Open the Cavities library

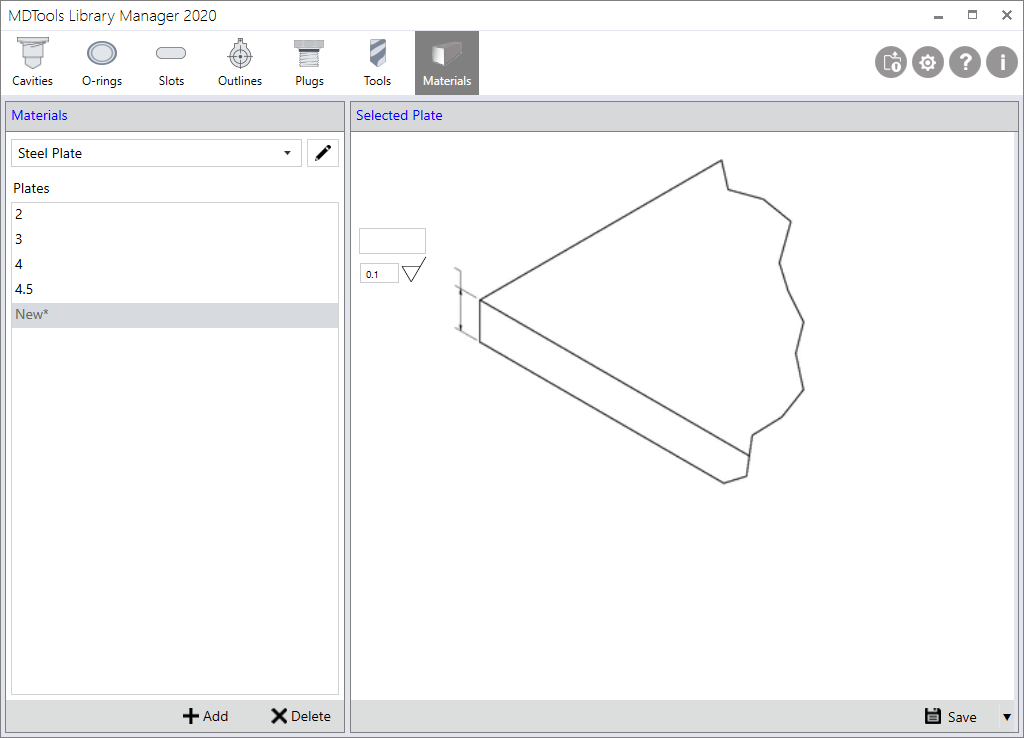coord(33,63)
